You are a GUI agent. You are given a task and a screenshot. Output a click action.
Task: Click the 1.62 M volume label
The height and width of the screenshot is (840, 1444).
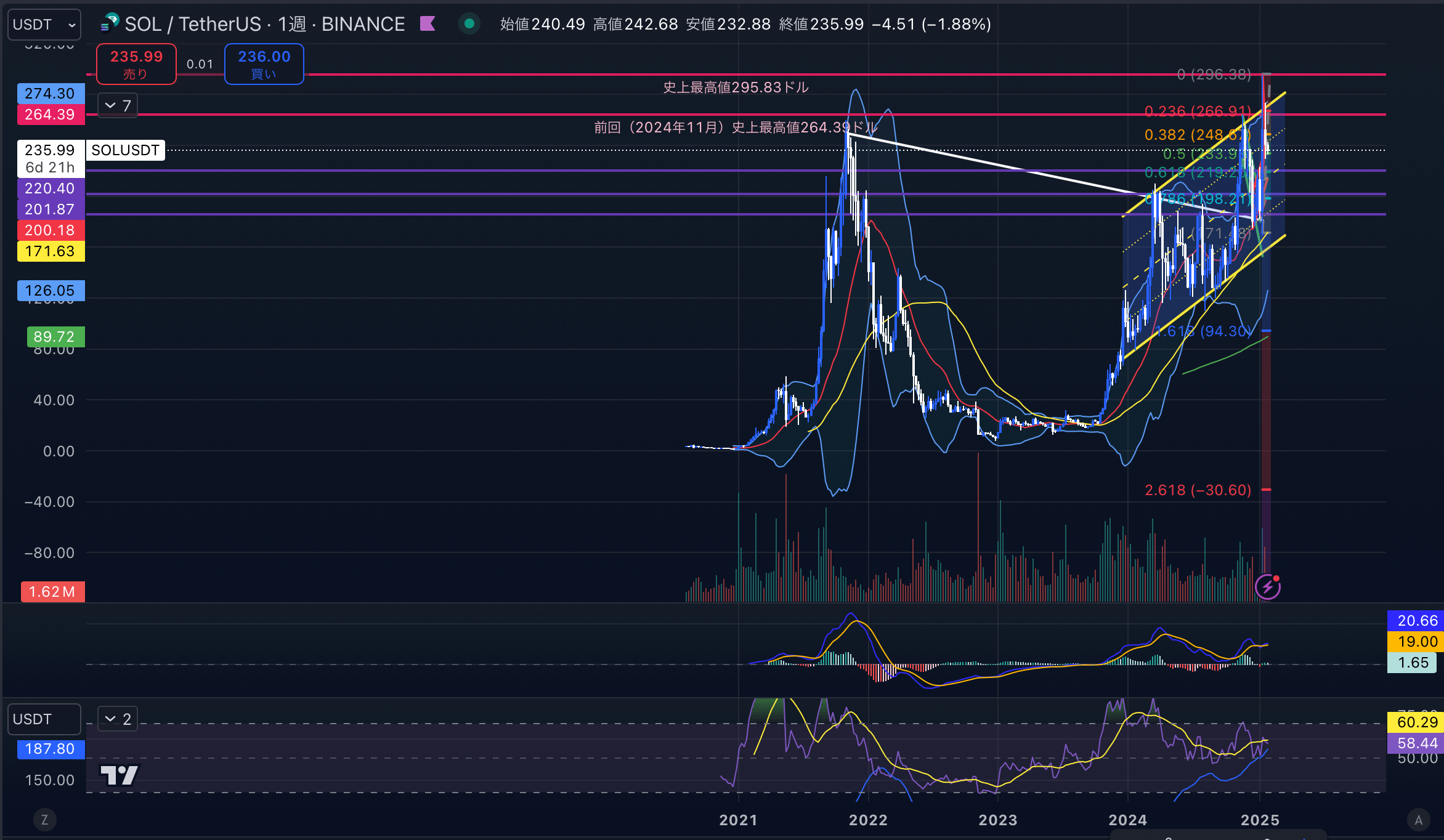coord(53,592)
